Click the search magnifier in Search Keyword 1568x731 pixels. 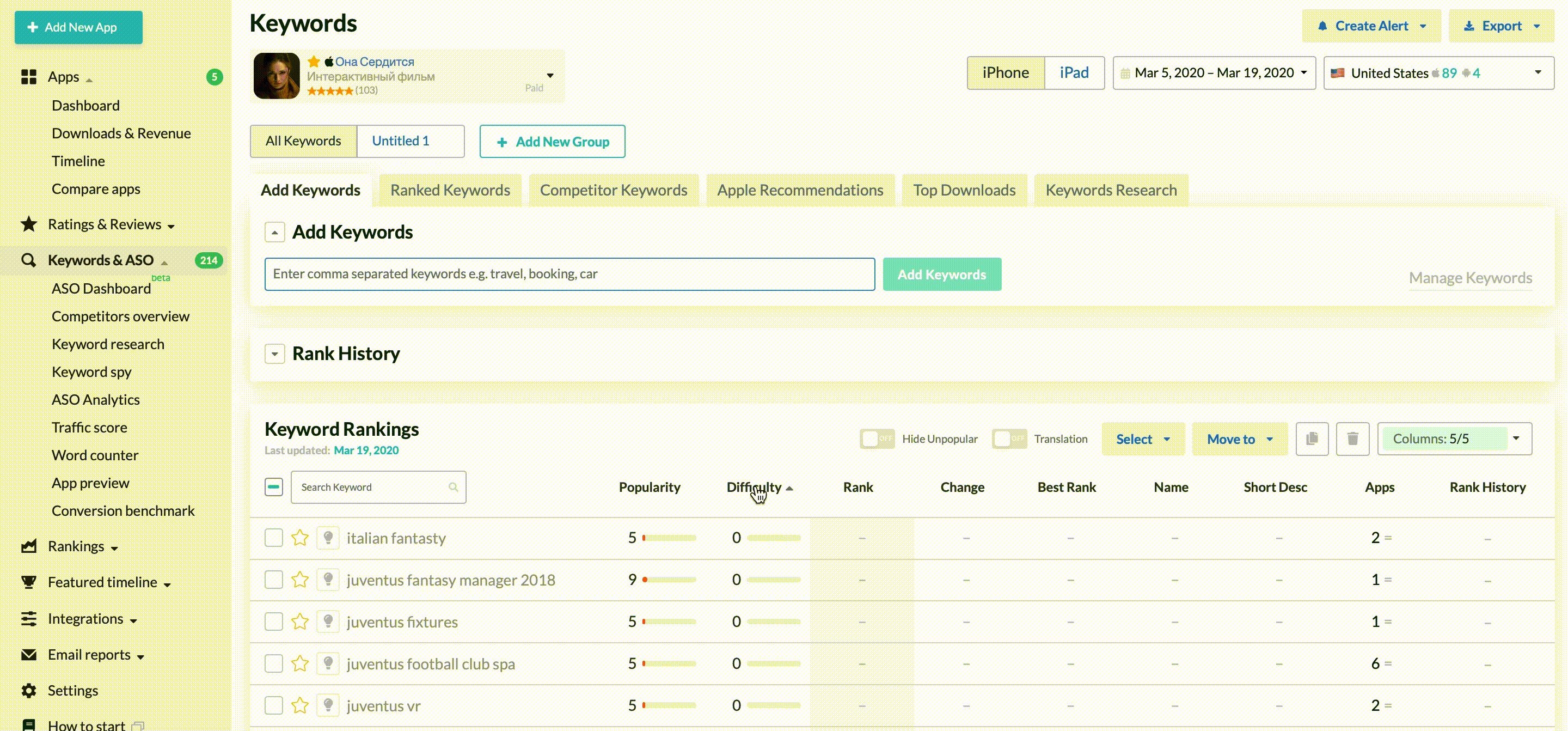click(453, 488)
